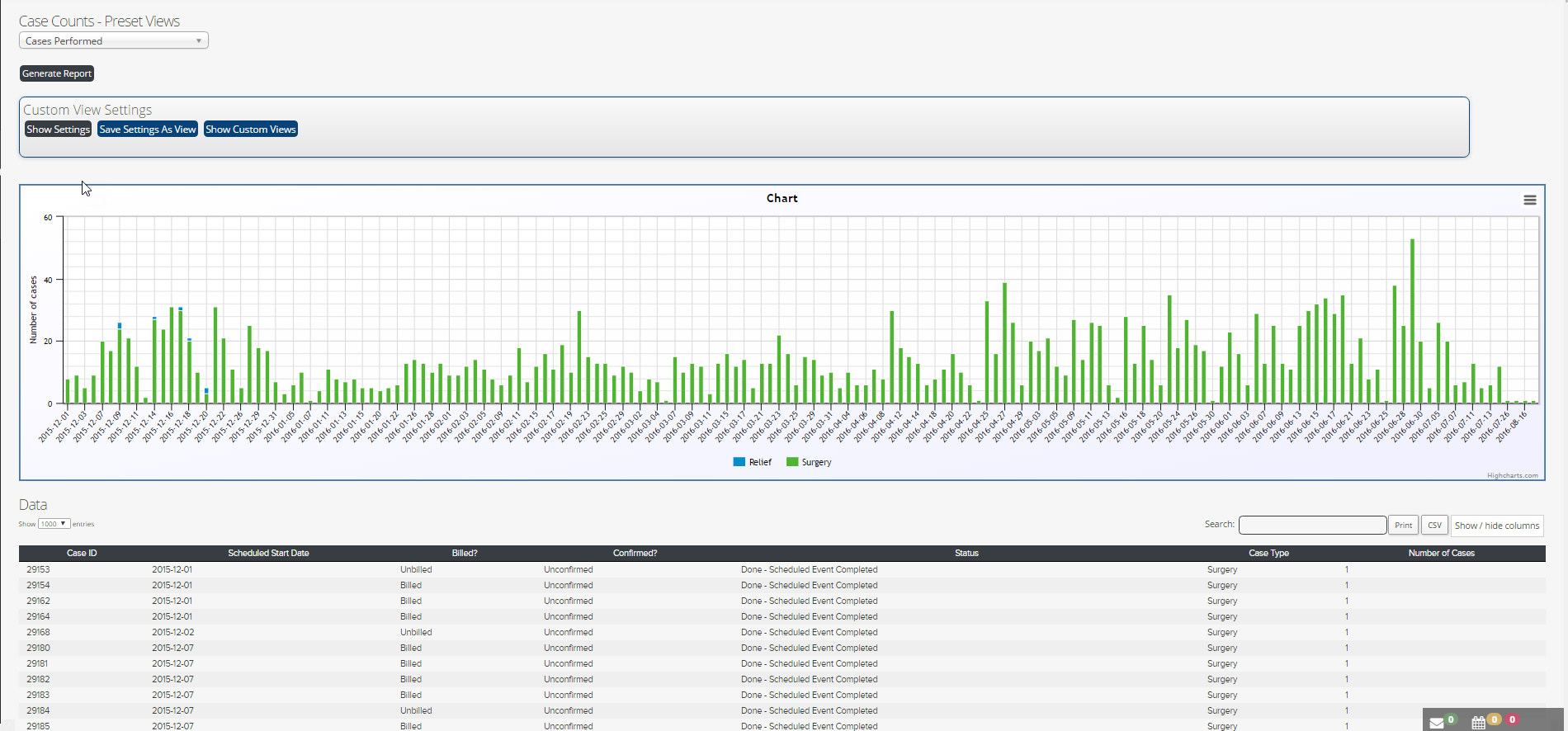Click Unbilled in the case 29153 row
Viewport: 1568px width, 731px height.
pos(416,569)
